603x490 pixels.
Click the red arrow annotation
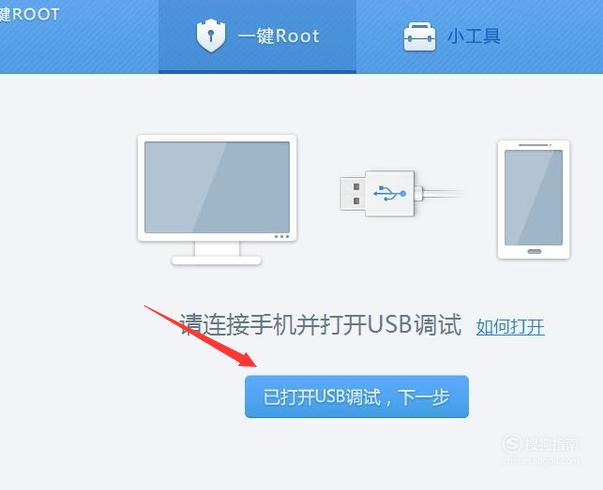point(200,335)
